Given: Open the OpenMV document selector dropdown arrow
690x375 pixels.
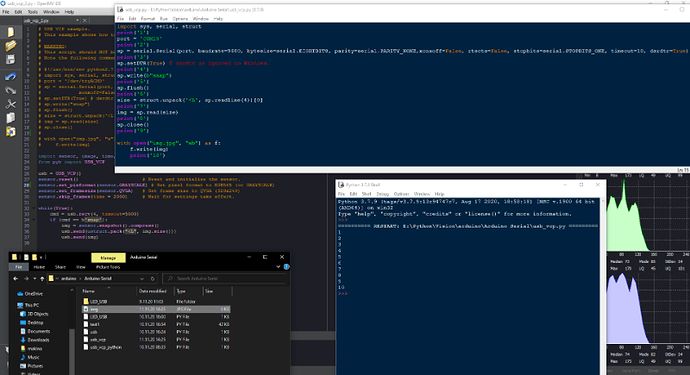Looking at the screenshot, I should pyautogui.click(x=77, y=20).
